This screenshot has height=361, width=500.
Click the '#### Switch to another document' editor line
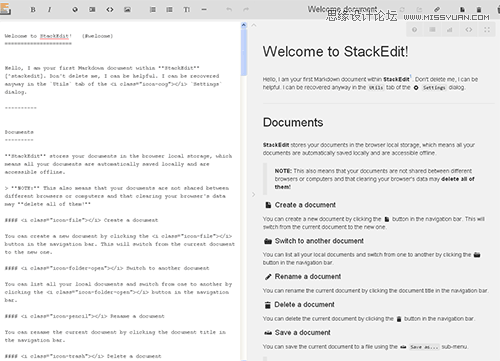point(107,268)
